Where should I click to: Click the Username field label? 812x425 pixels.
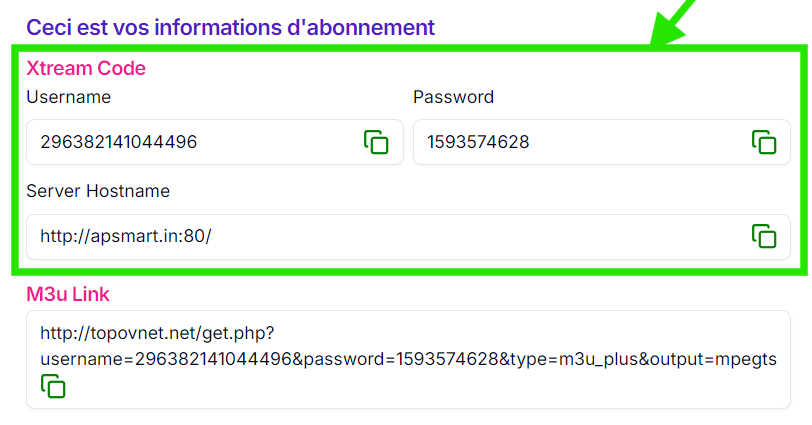click(68, 97)
